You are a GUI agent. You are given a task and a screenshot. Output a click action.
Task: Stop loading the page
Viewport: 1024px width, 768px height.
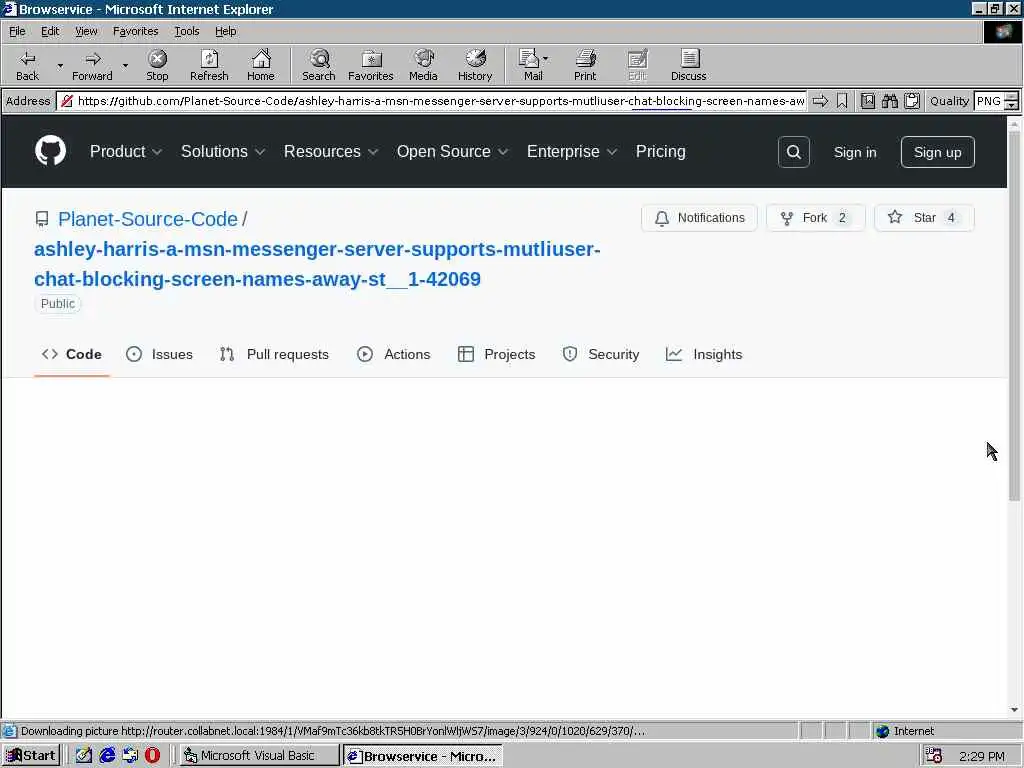157,65
